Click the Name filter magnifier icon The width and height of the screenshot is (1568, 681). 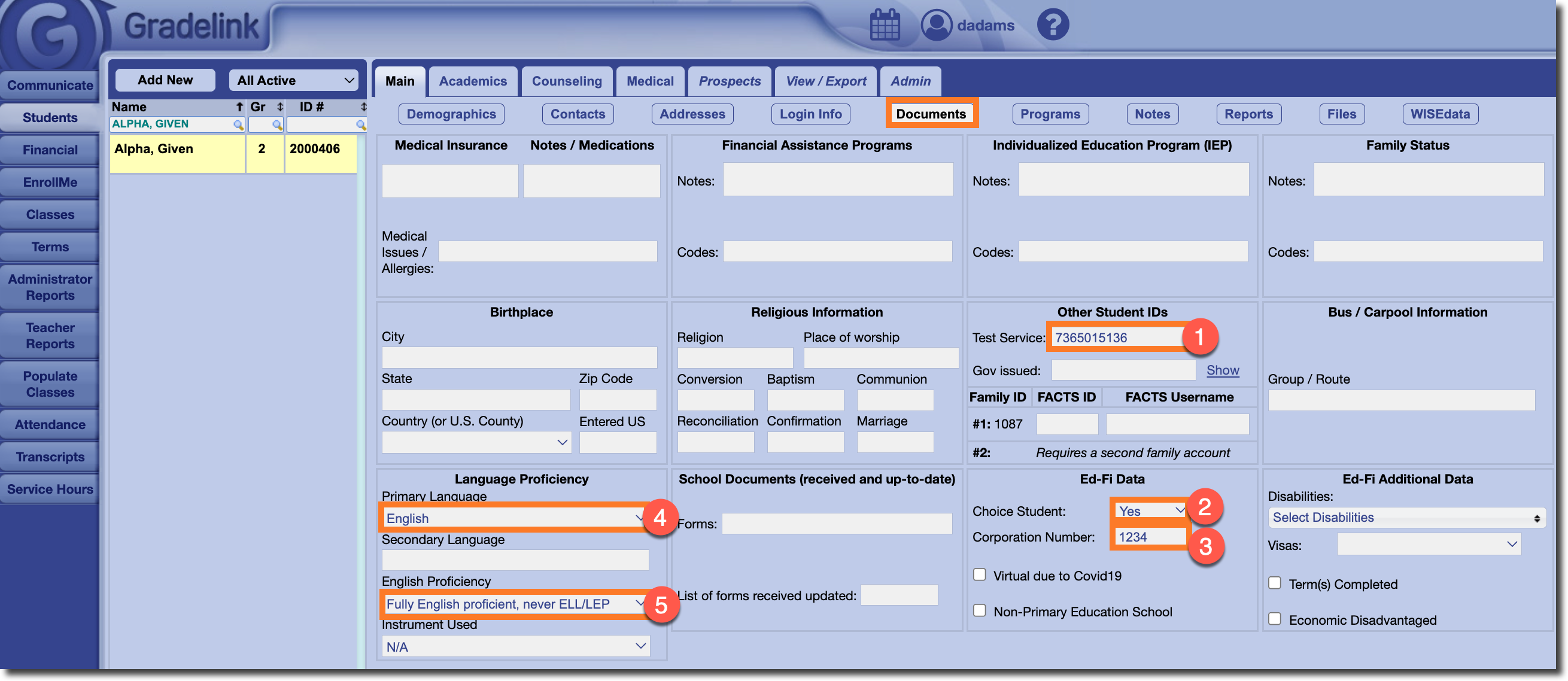238,124
